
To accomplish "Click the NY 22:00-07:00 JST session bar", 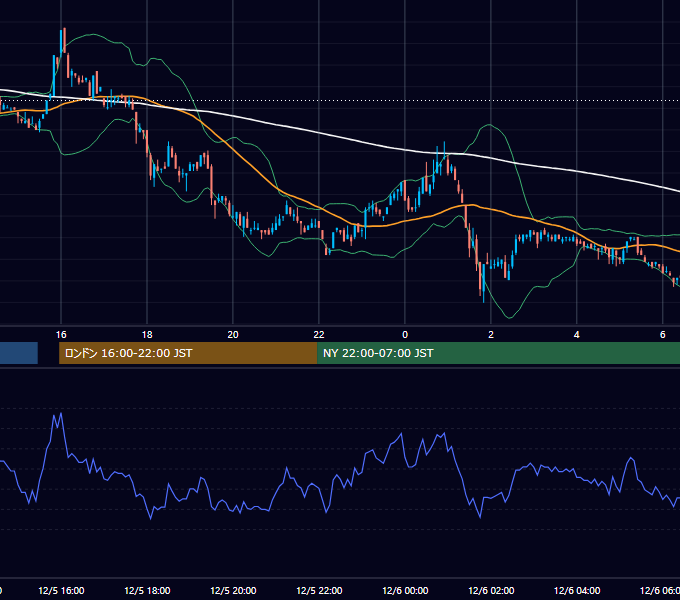I will coord(498,353).
